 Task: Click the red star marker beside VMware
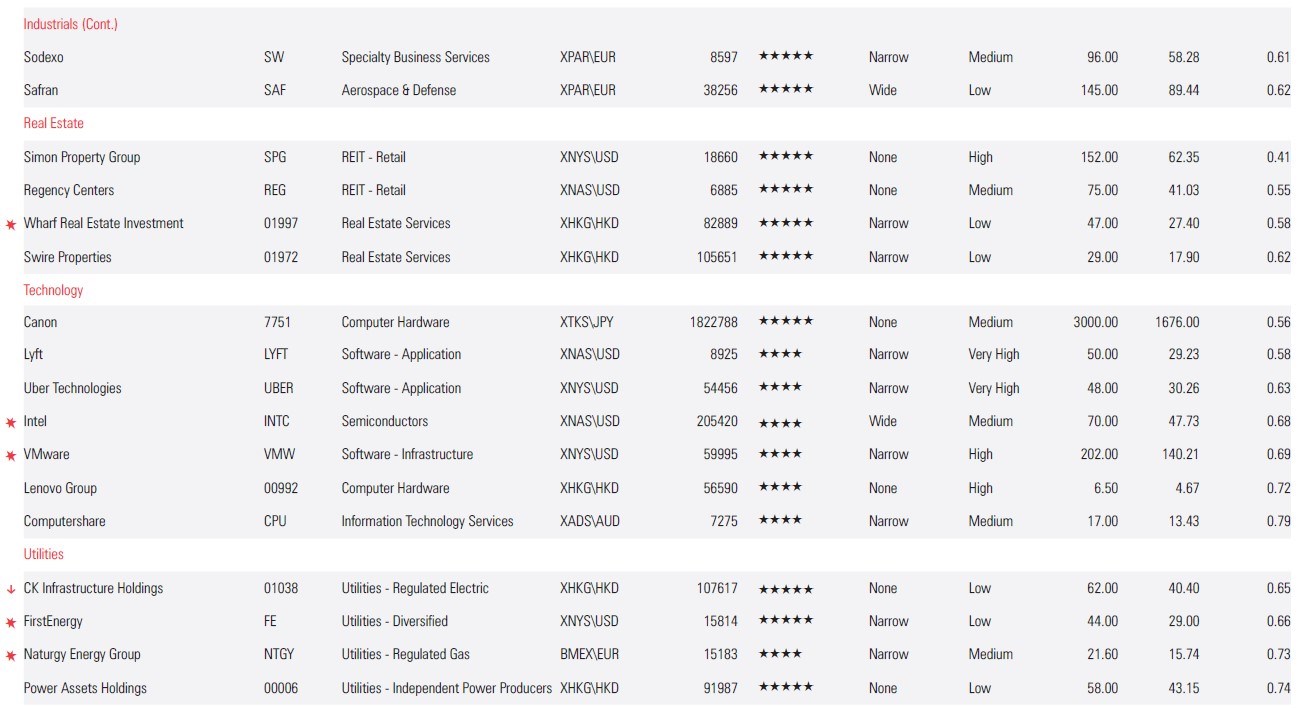[11, 456]
